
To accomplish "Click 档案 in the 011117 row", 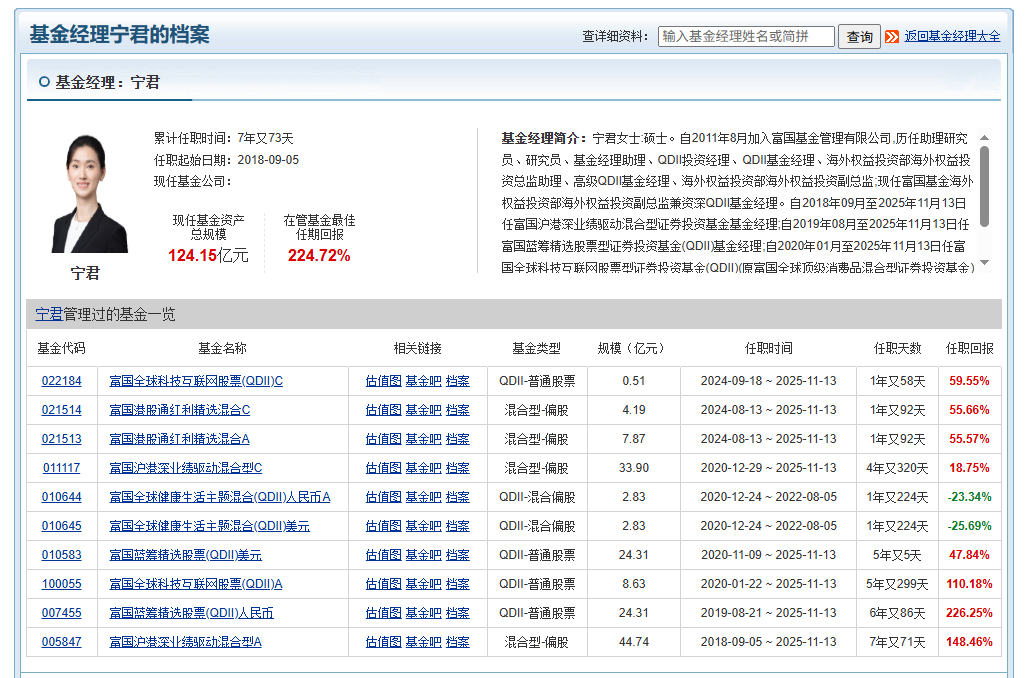I will [458, 468].
